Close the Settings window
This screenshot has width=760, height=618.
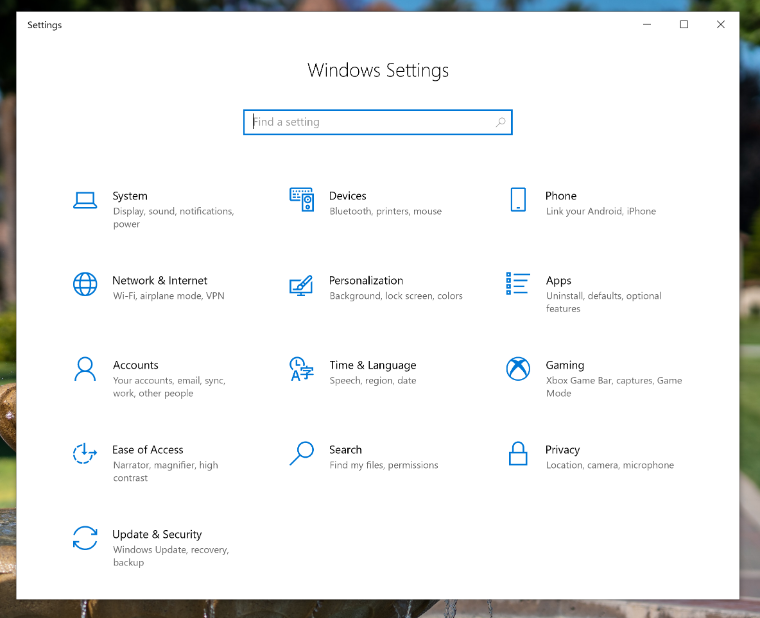pyautogui.click(x=721, y=24)
